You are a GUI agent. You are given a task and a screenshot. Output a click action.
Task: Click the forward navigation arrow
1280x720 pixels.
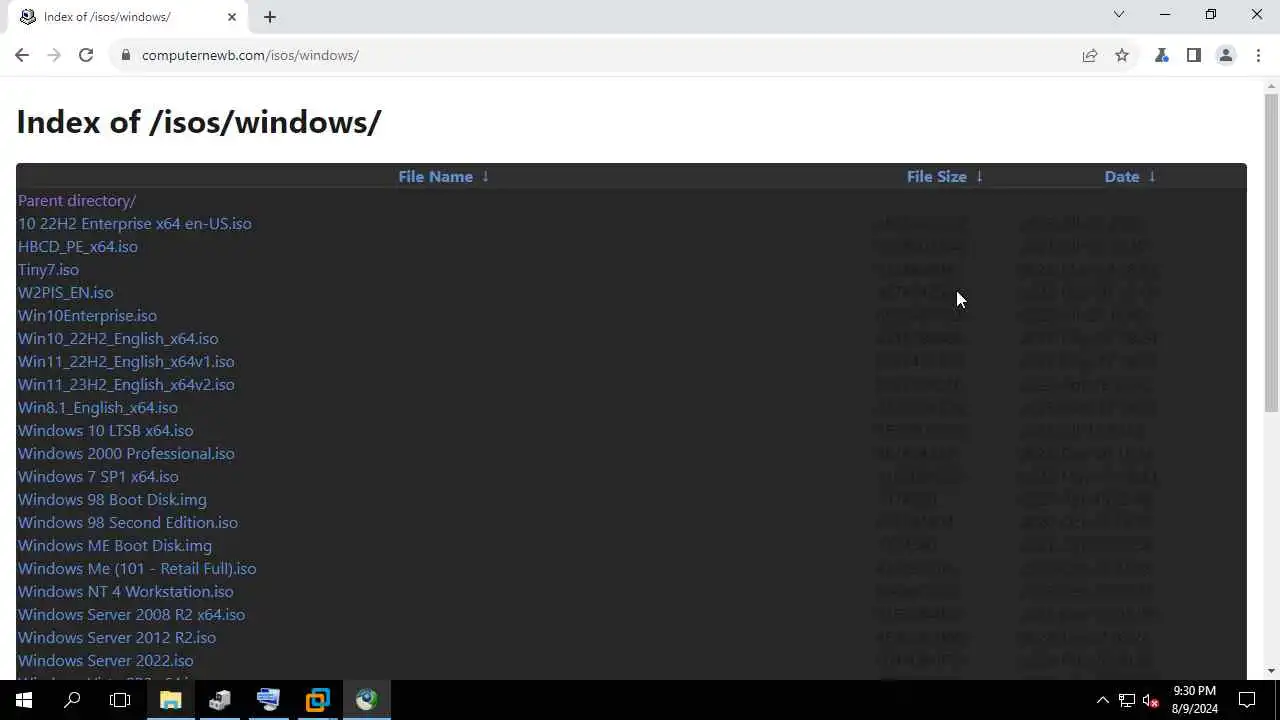click(54, 55)
